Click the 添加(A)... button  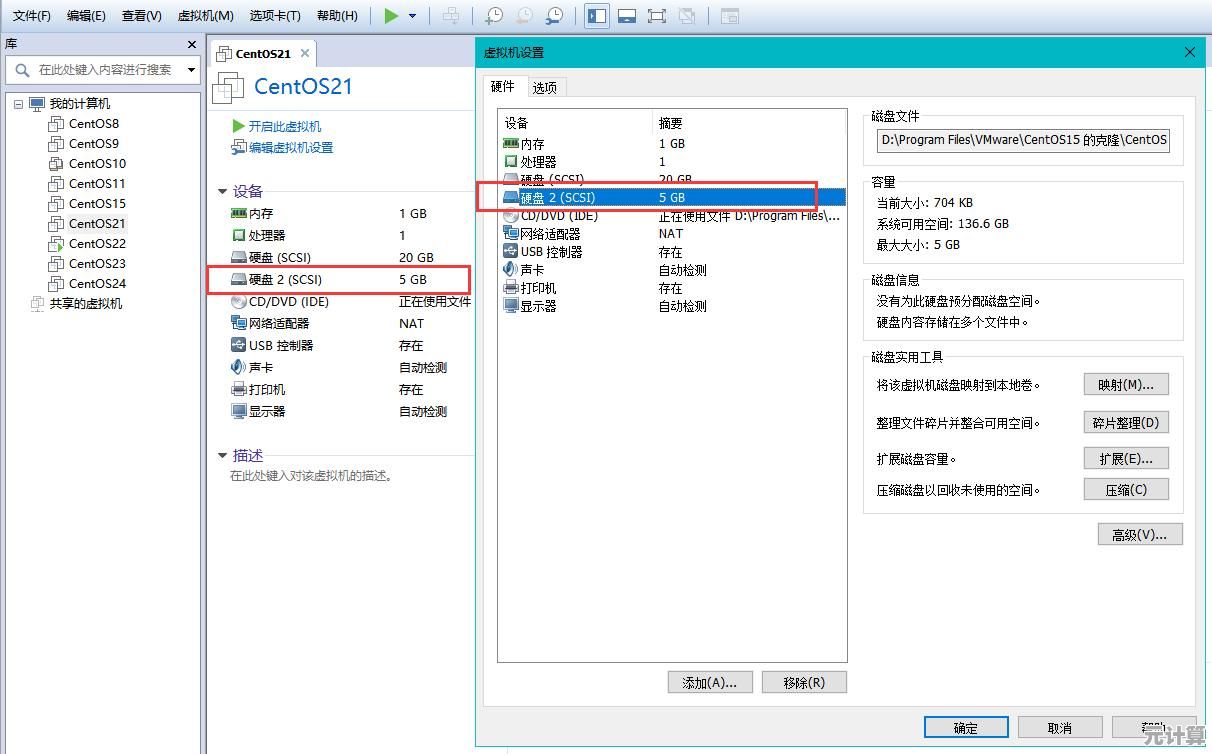(710, 683)
